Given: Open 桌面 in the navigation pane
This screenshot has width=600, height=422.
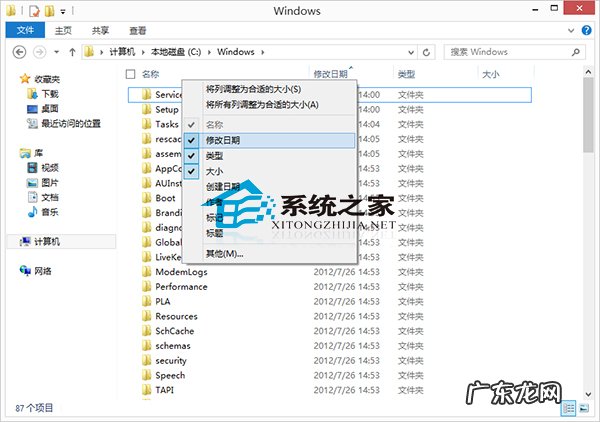Looking at the screenshot, I should [x=50, y=109].
